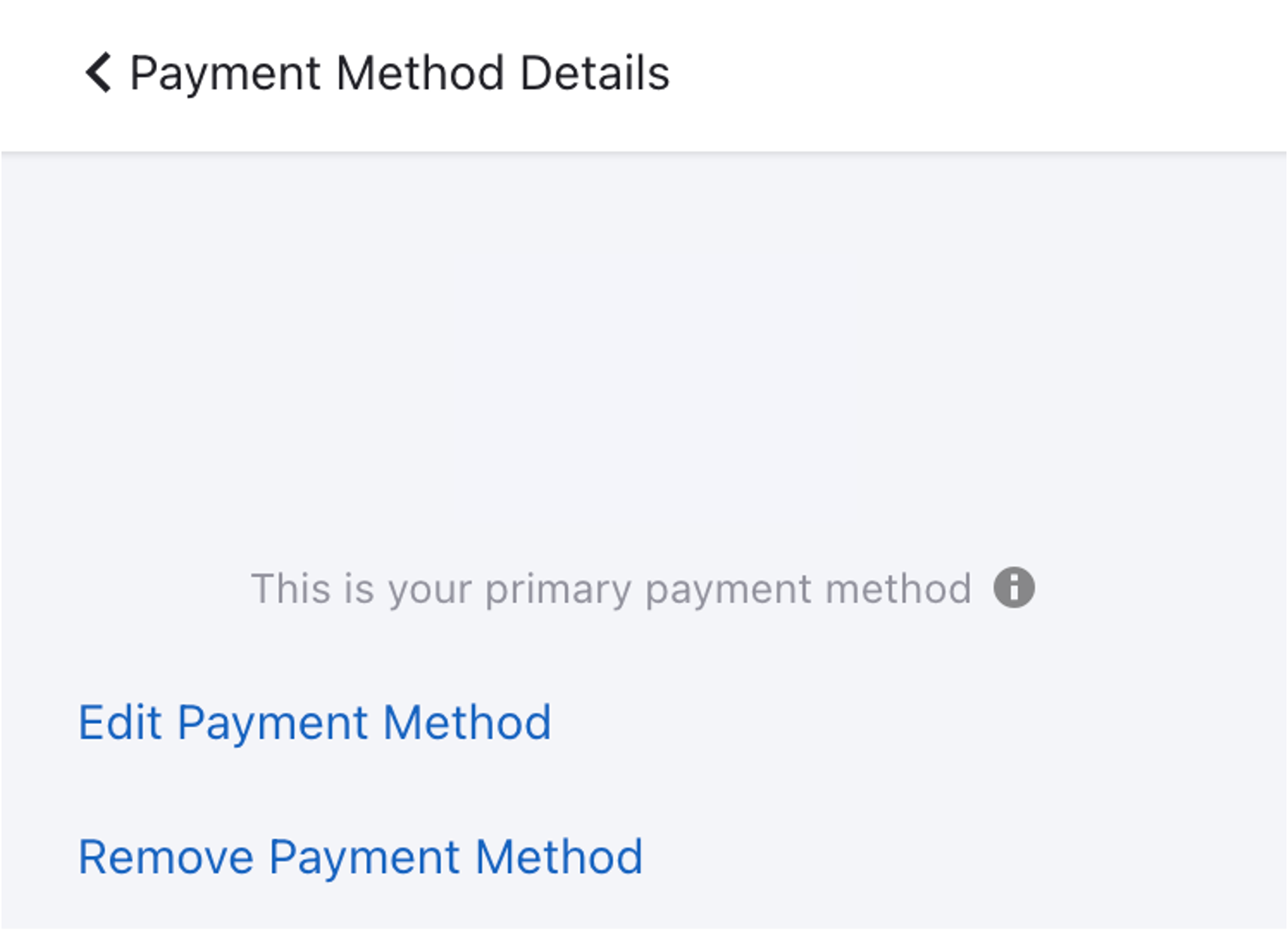1288x930 pixels.
Task: Click Remove Payment Method link
Action: 361,857
